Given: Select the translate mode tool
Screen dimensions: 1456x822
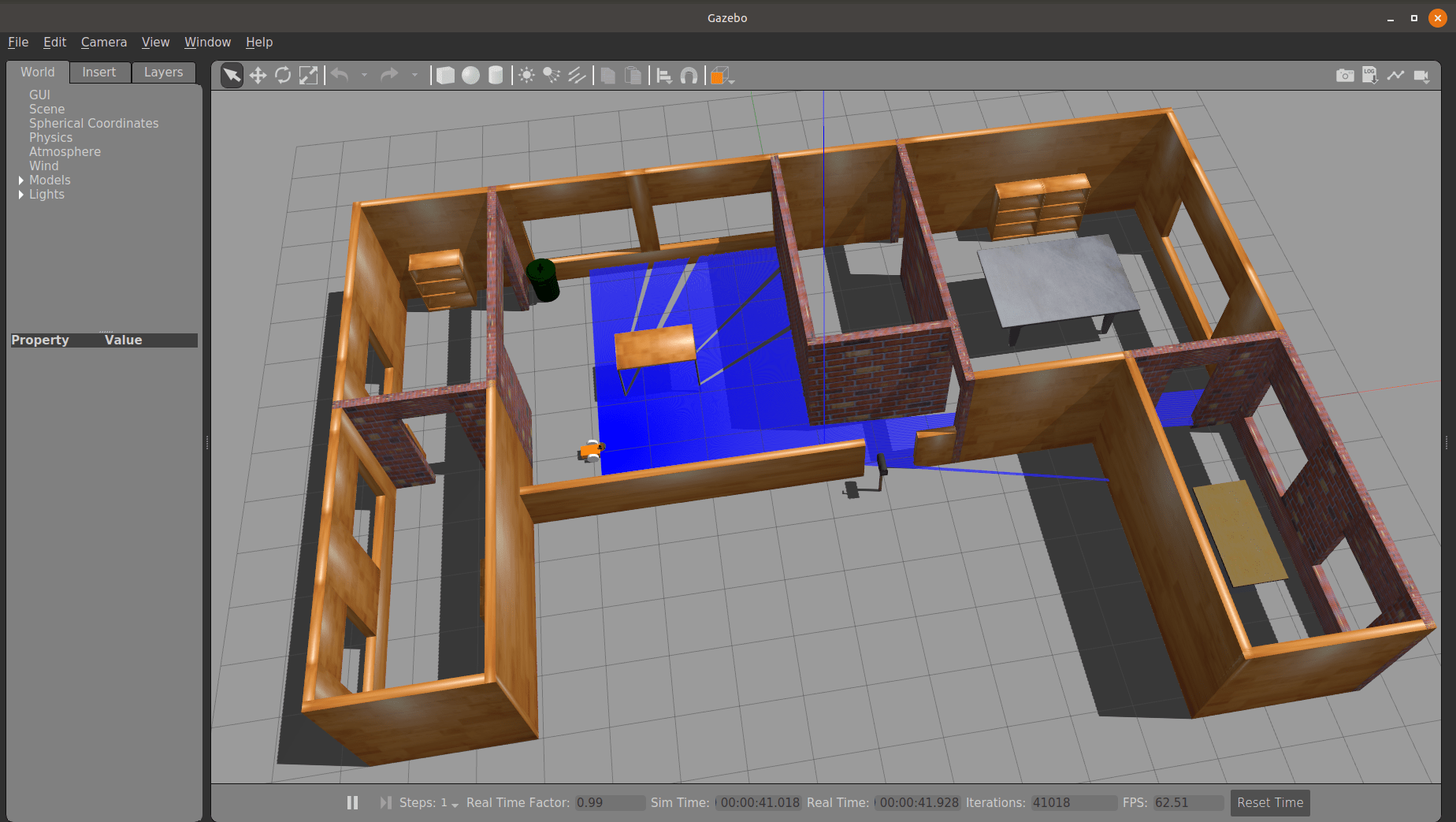Looking at the screenshot, I should click(258, 75).
